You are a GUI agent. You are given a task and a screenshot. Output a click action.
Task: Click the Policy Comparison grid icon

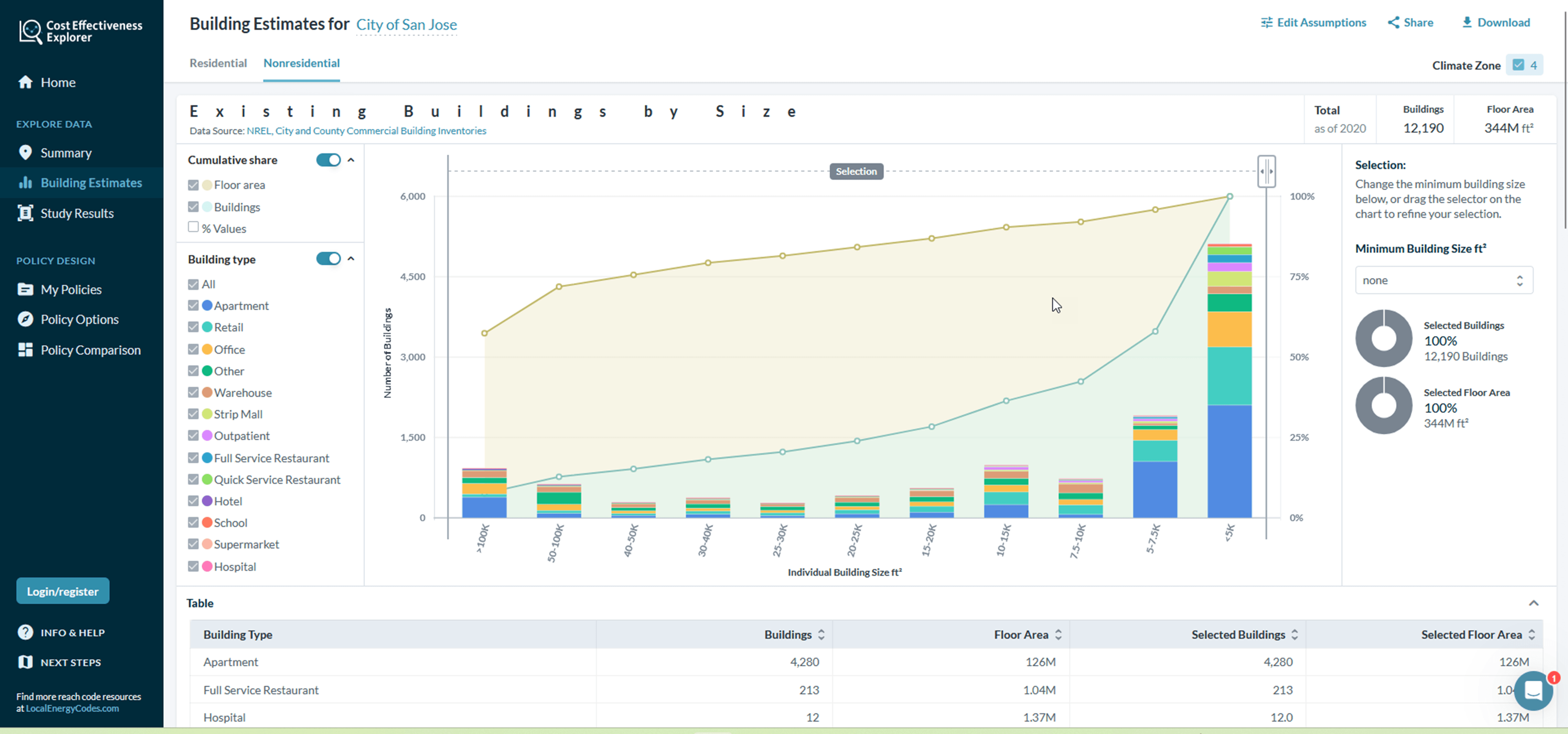[x=25, y=349]
